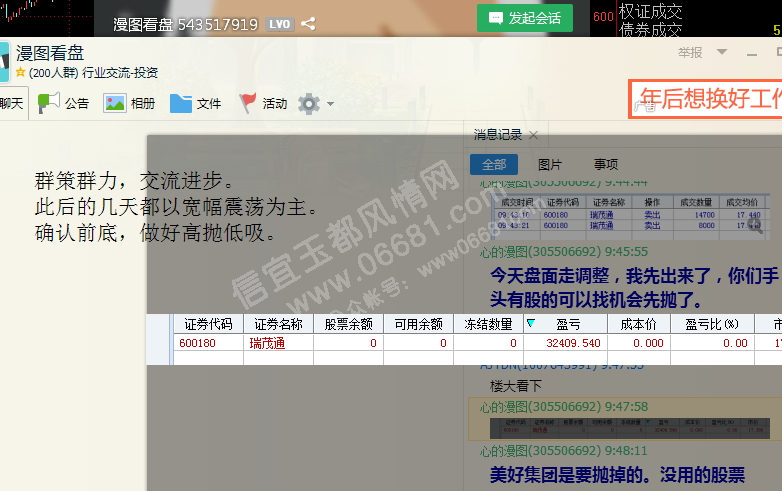Click the 股票余额 column header

(349, 324)
